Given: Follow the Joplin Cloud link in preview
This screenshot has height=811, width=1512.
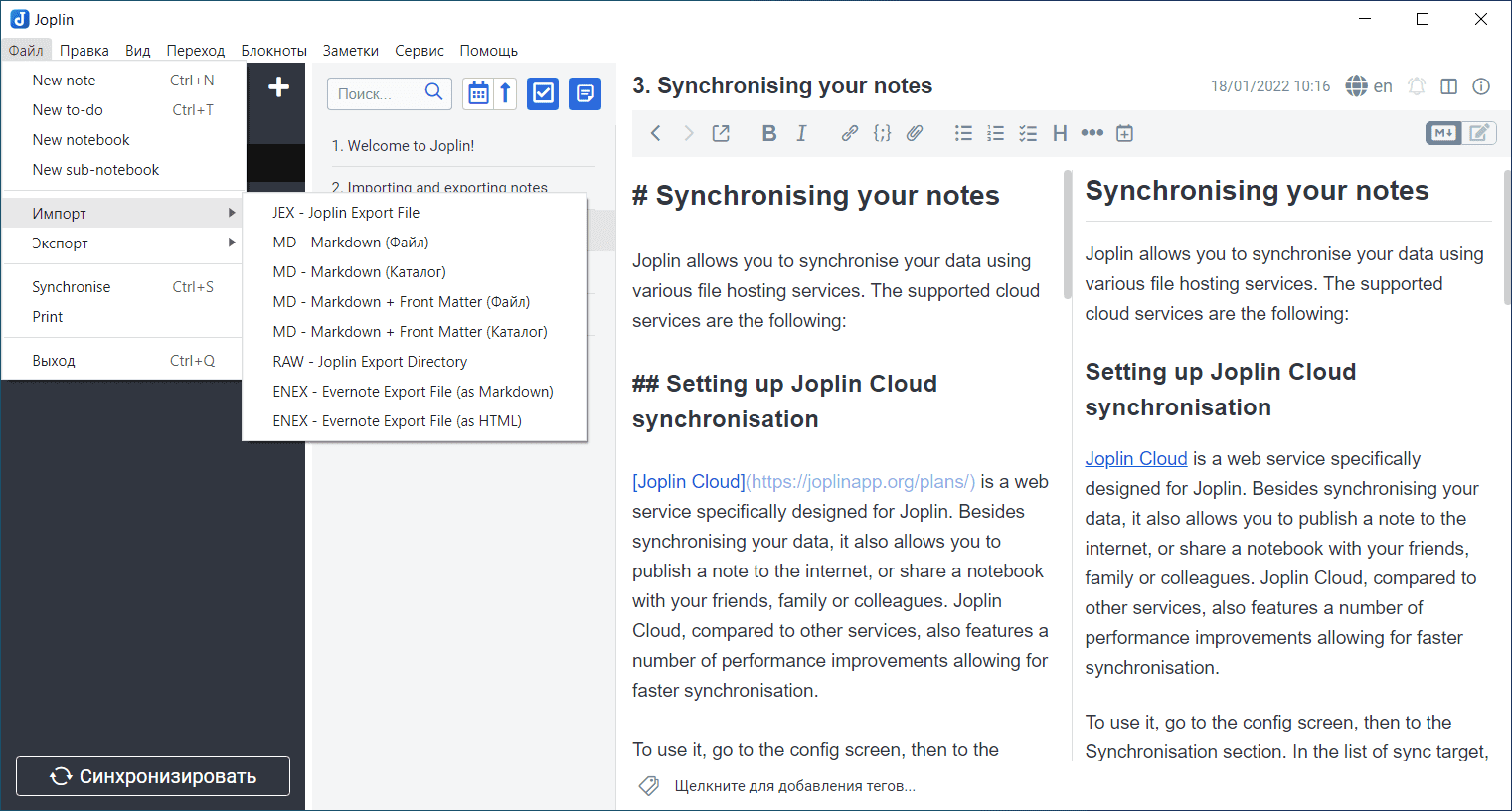Looking at the screenshot, I should pyautogui.click(x=1136, y=458).
